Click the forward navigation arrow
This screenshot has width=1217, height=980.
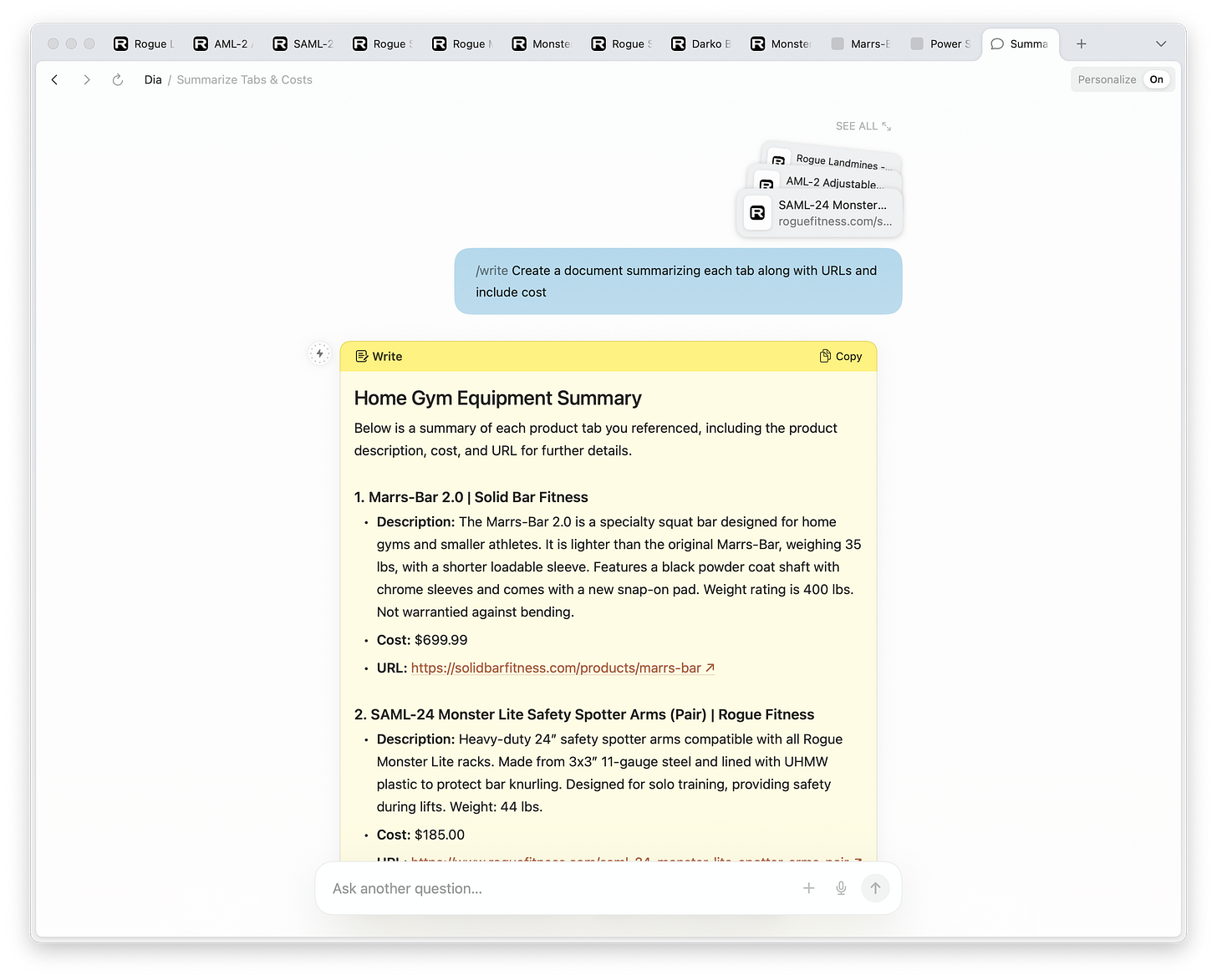(x=86, y=79)
